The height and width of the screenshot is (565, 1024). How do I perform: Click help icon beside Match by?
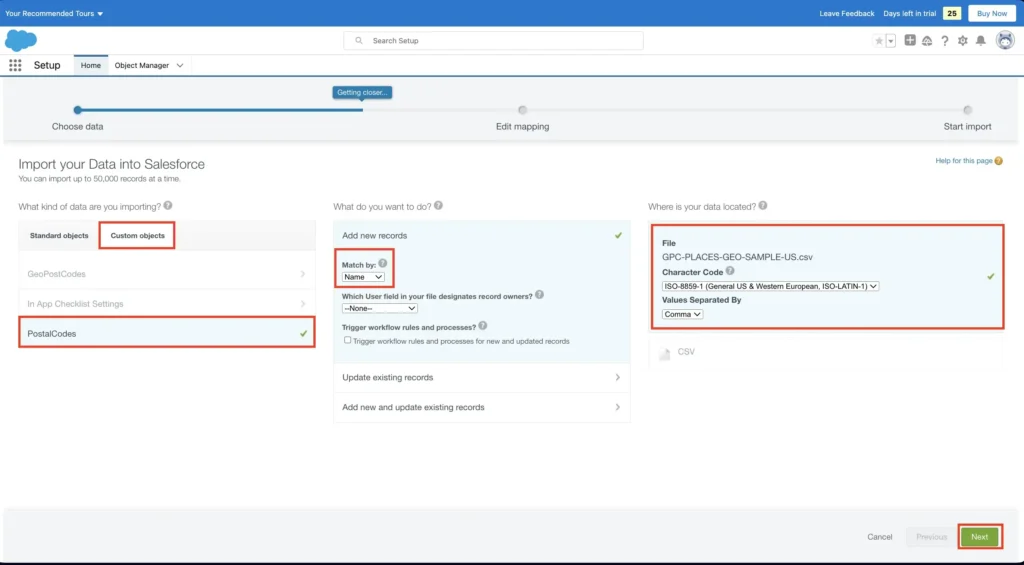click(383, 263)
